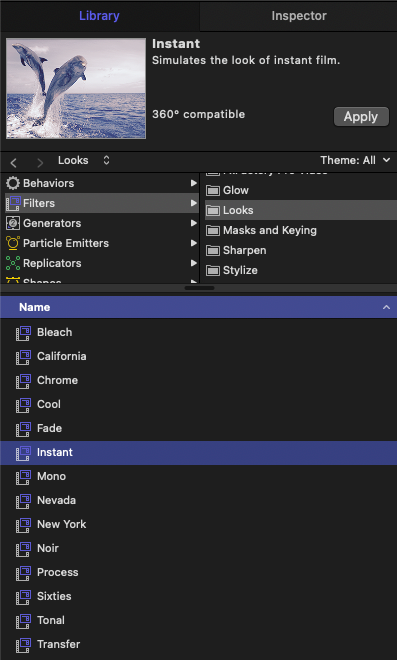Screen dimensions: 397x660
Task: Expand the Generators arrow
Action: coord(193,223)
